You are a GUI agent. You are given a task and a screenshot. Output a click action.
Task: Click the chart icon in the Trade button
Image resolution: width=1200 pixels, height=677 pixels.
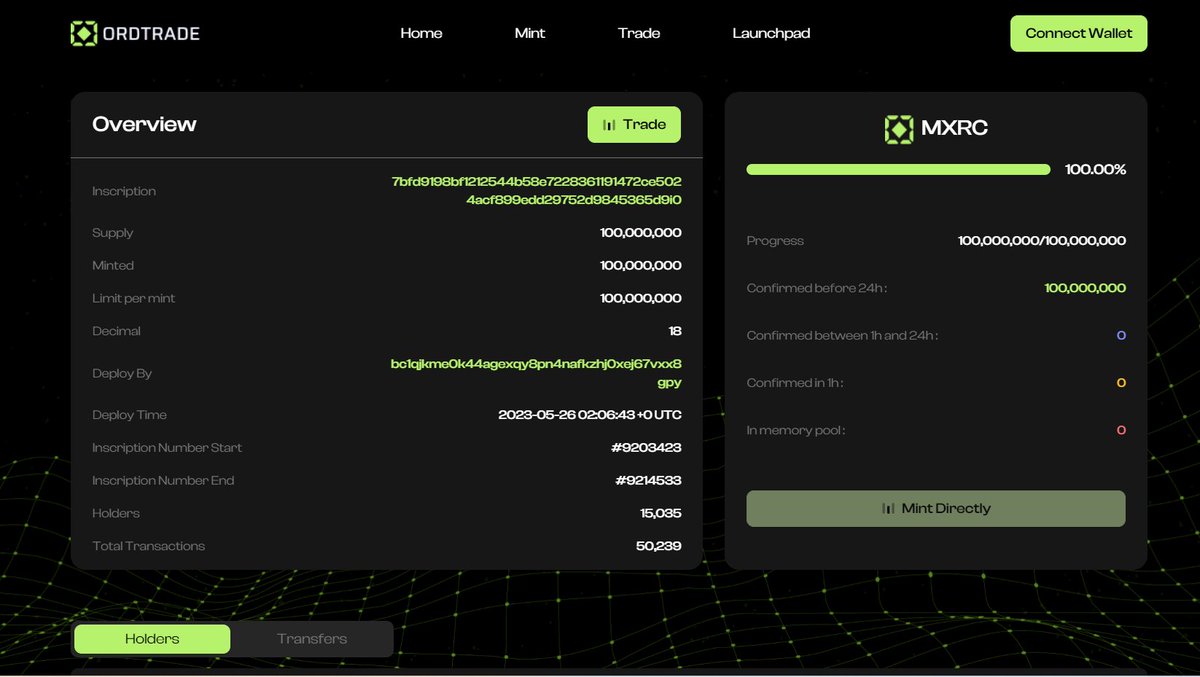tap(609, 125)
